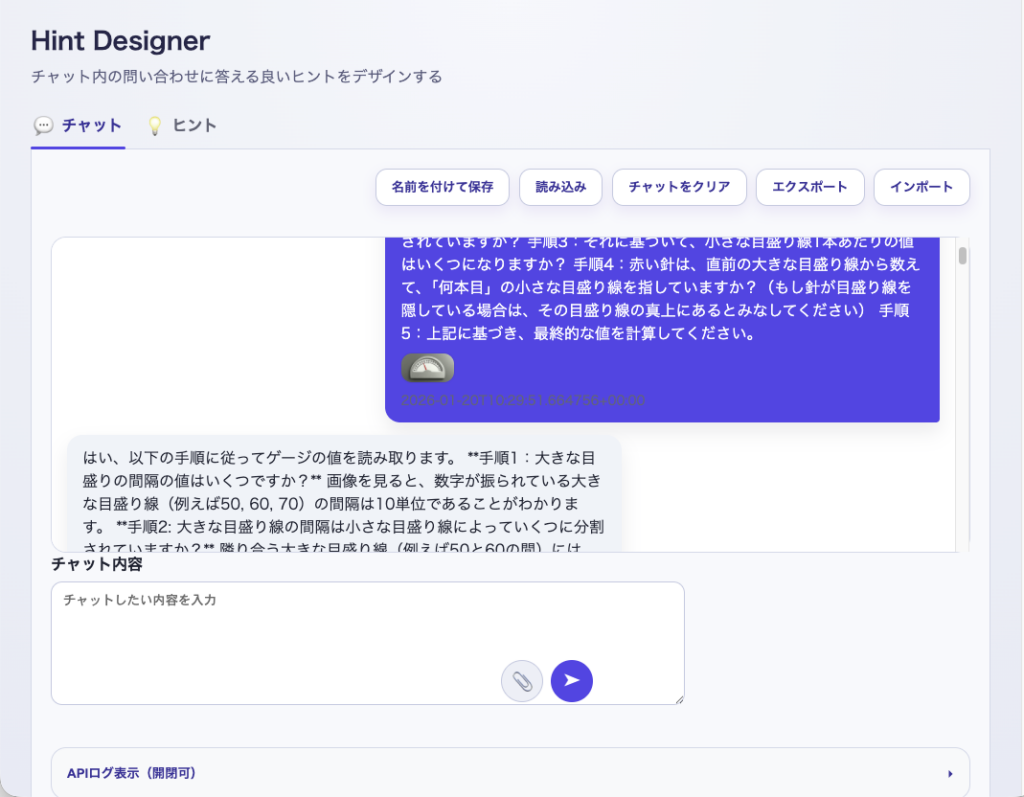
Task: Click the blue user message bubble
Action: pos(660,300)
